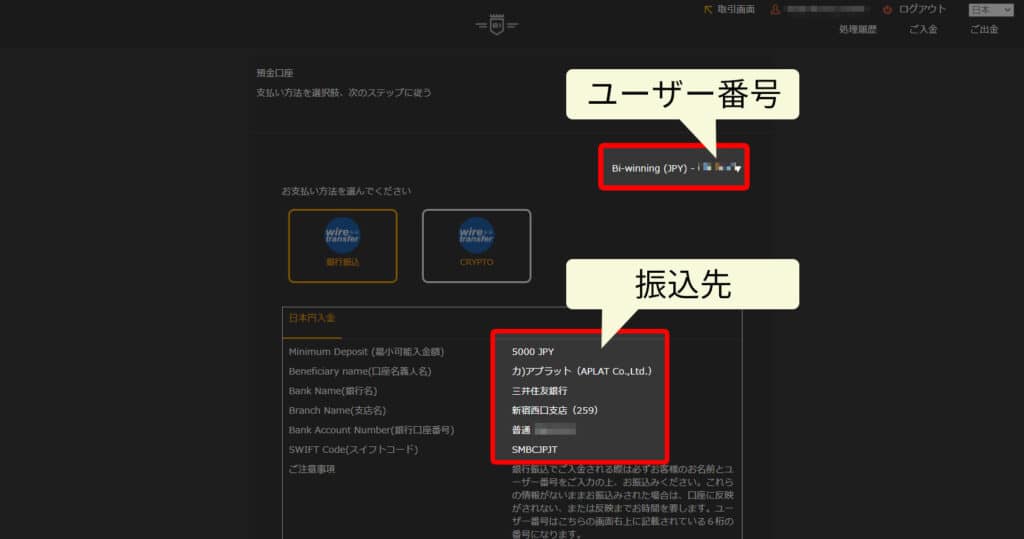Click SWIFT code value SMBCJPJT
This screenshot has width=1024, height=539.
pyautogui.click(x=535, y=449)
